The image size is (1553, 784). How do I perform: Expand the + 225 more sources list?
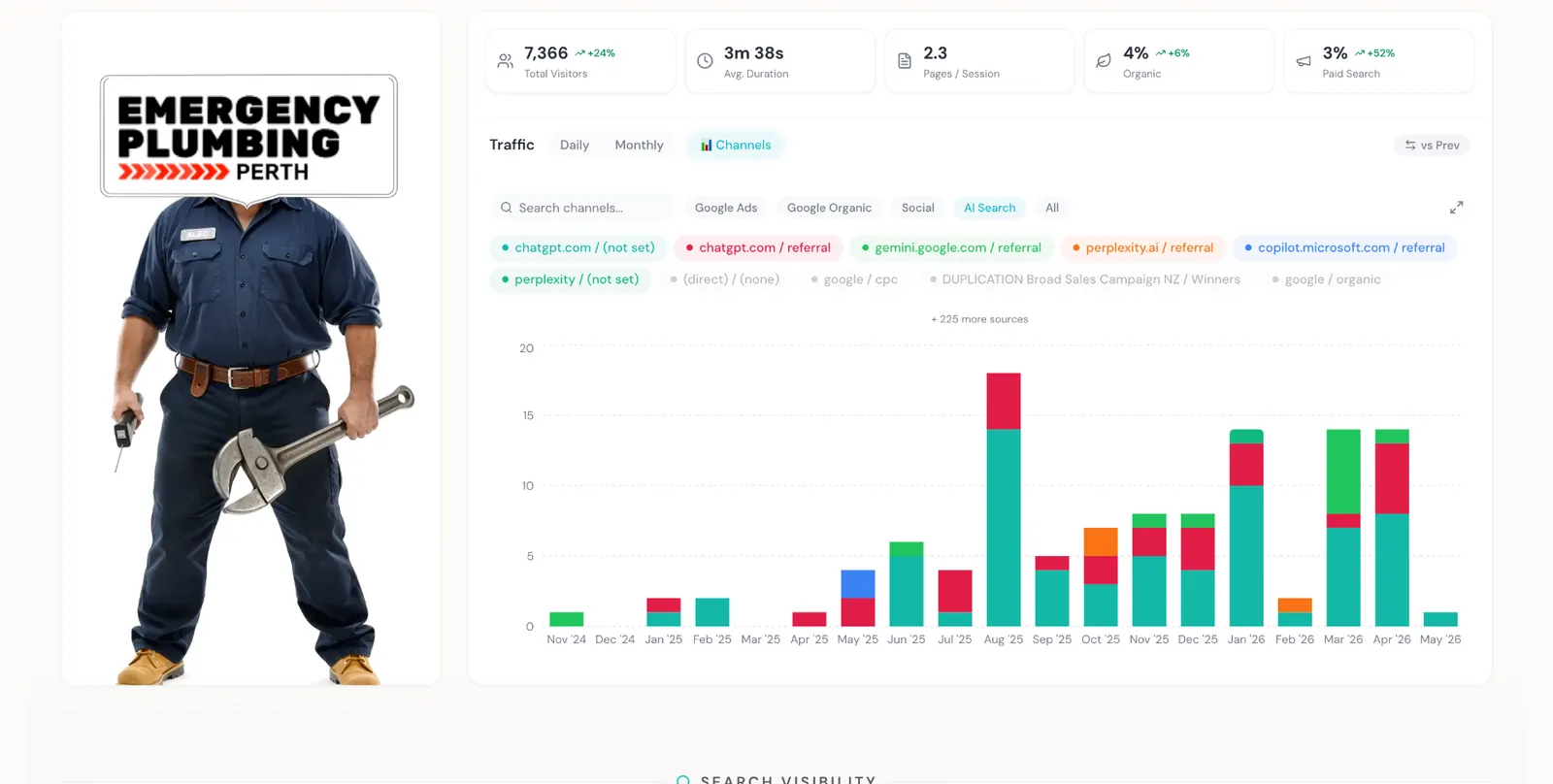pos(979,319)
